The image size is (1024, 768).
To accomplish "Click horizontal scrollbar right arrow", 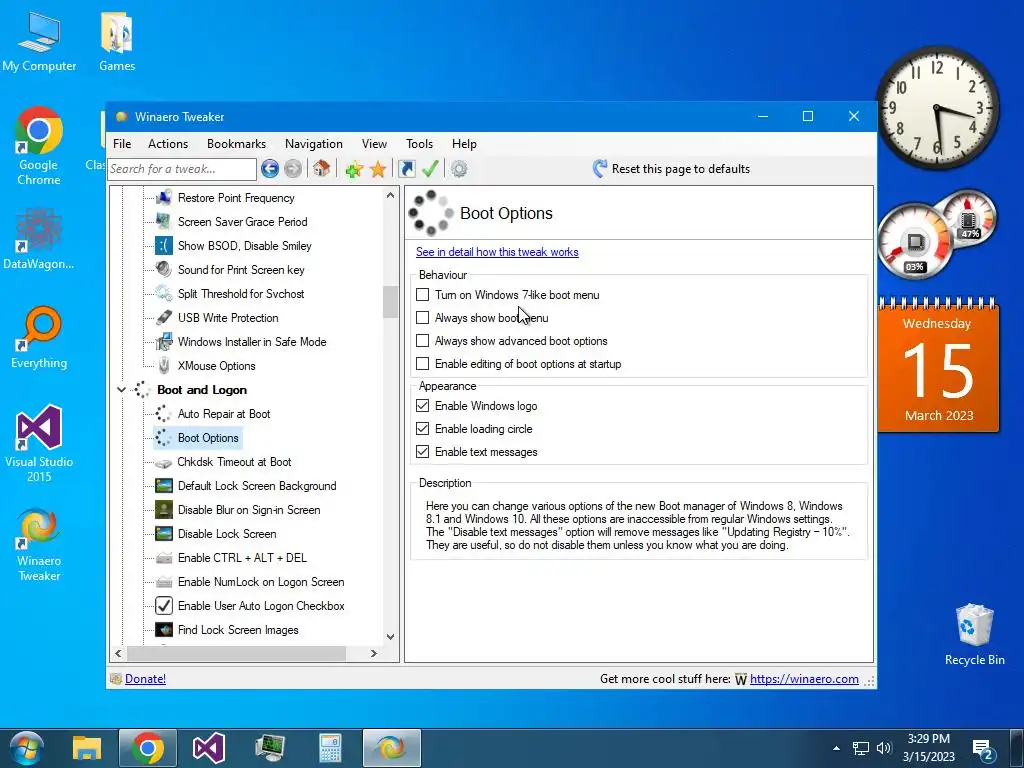I will tap(374, 653).
